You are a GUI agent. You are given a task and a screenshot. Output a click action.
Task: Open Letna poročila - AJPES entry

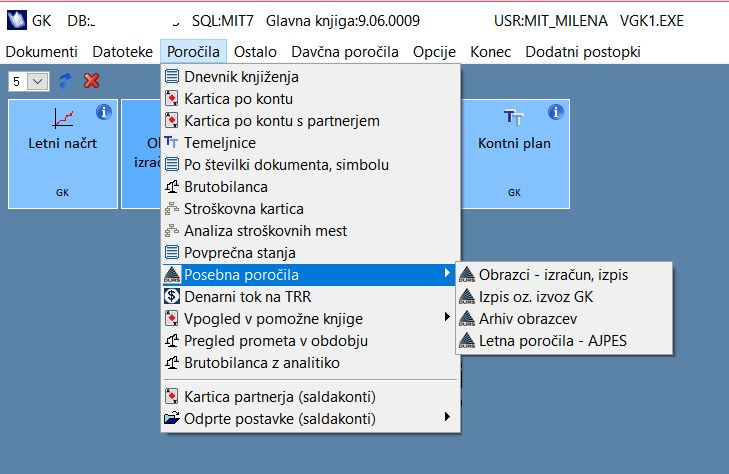click(x=564, y=341)
